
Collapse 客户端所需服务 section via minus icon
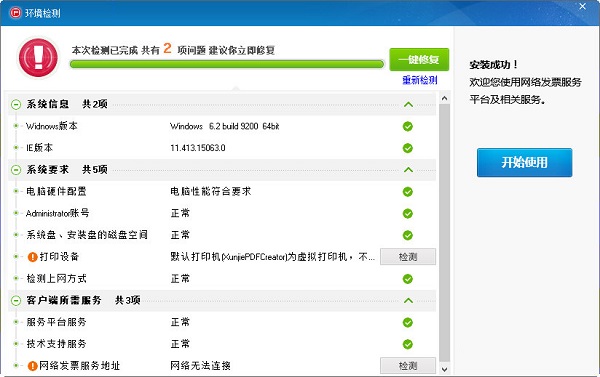coord(16,300)
